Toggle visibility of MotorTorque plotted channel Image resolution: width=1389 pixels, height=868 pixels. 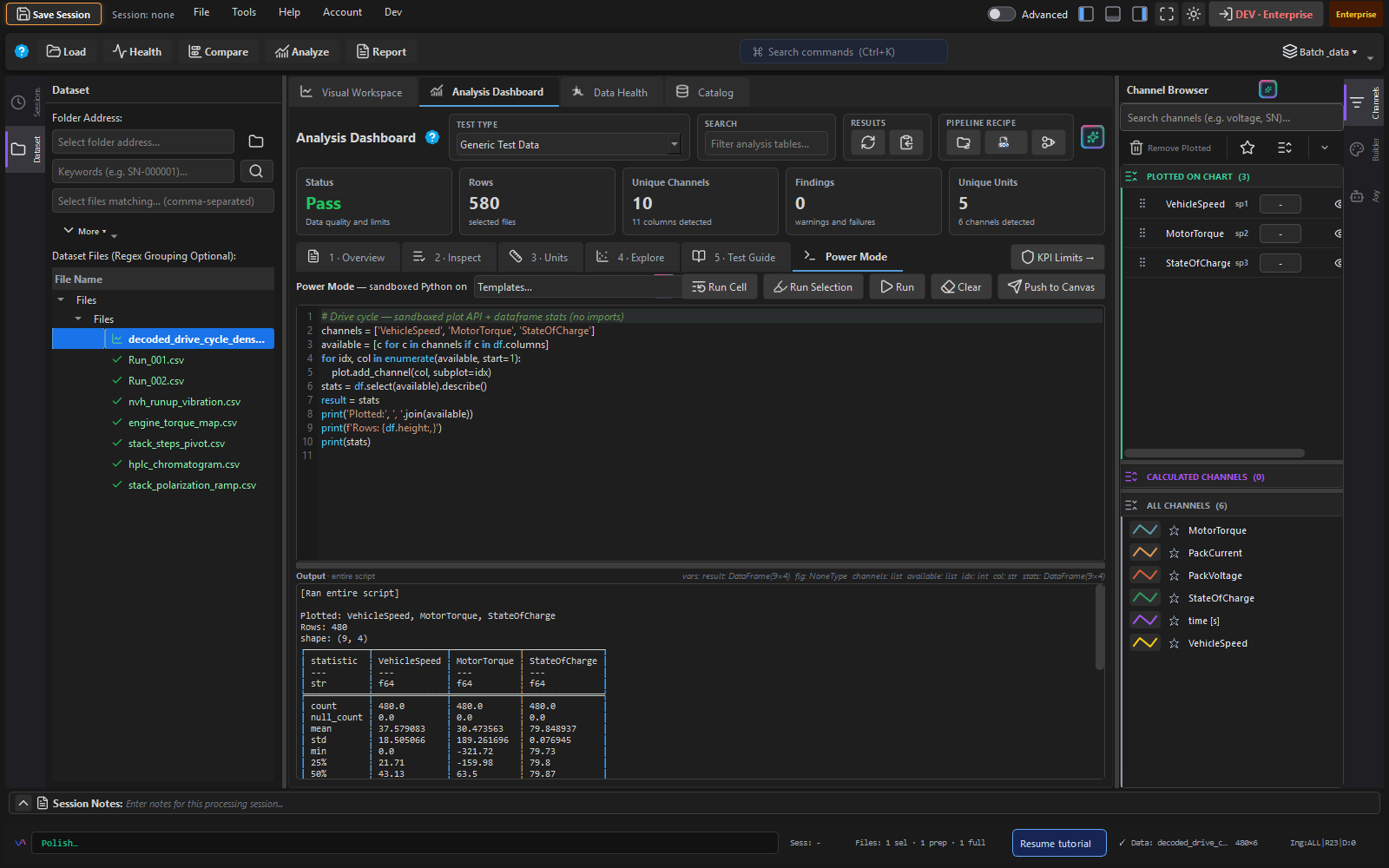tap(1338, 233)
